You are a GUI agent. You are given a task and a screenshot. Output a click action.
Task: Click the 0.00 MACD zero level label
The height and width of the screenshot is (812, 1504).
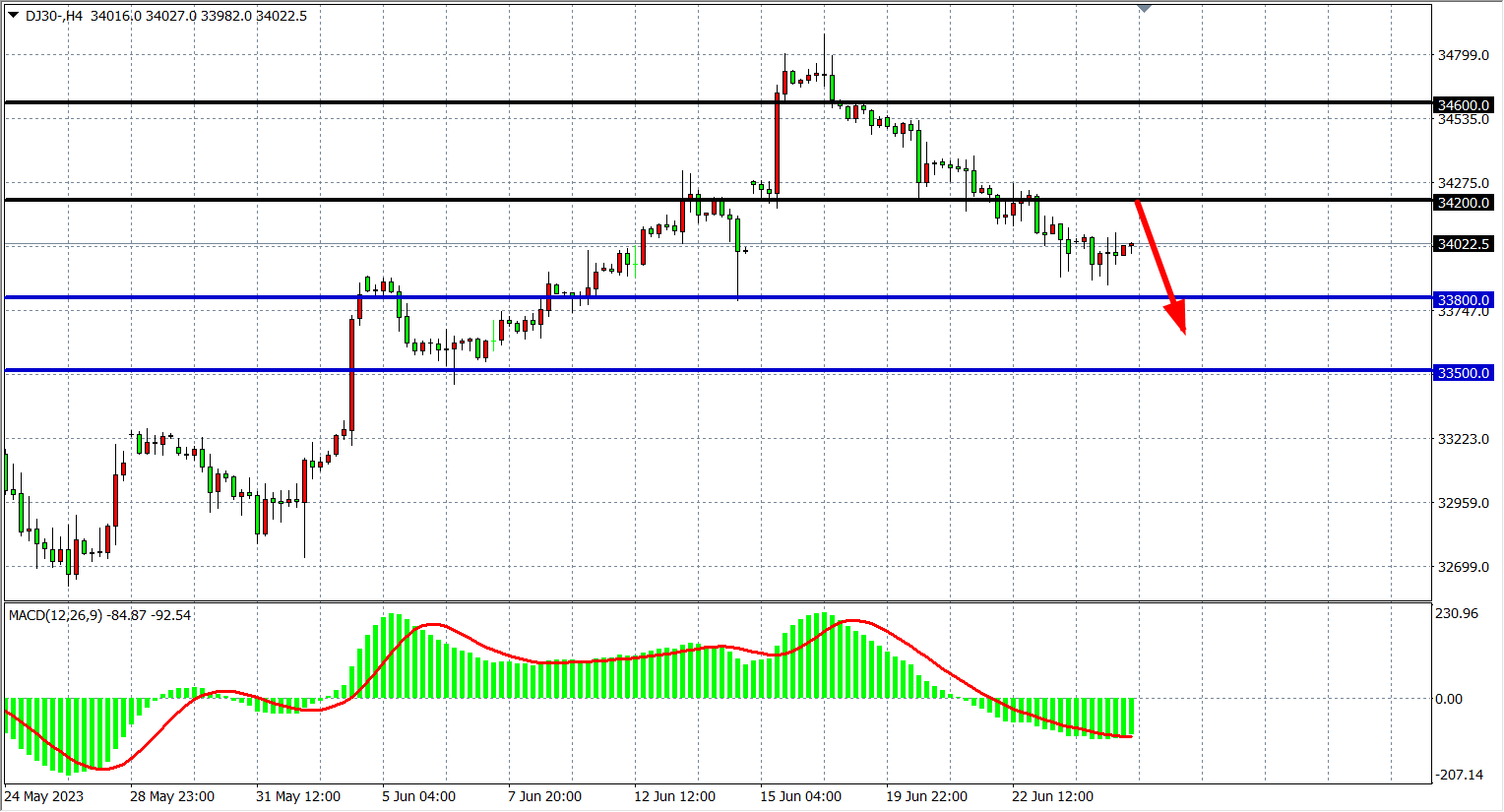click(x=1449, y=699)
